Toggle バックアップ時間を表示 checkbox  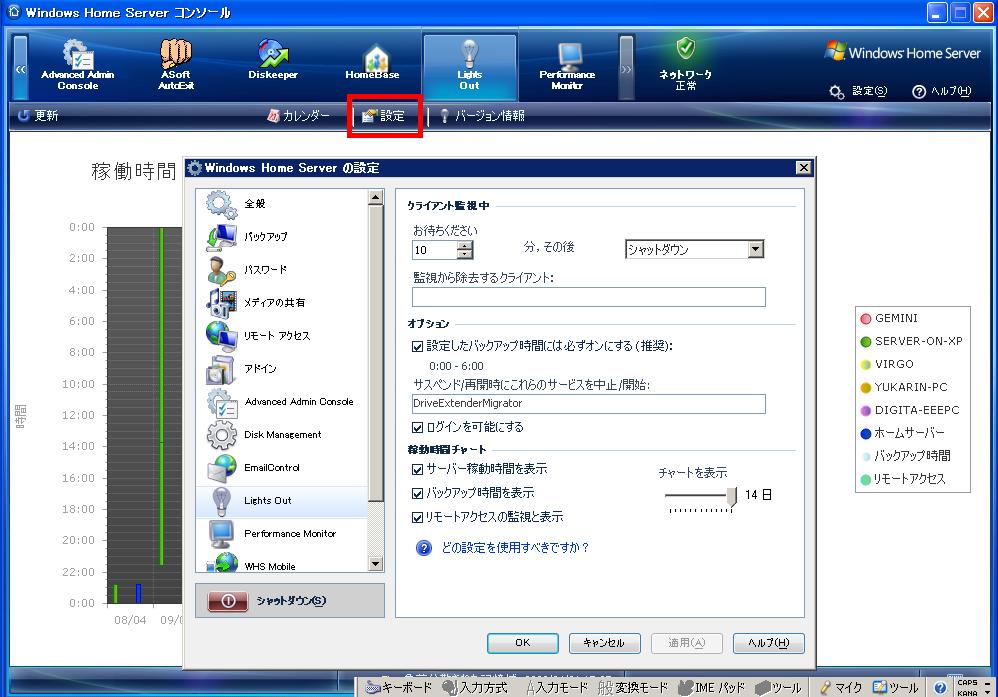(418, 493)
